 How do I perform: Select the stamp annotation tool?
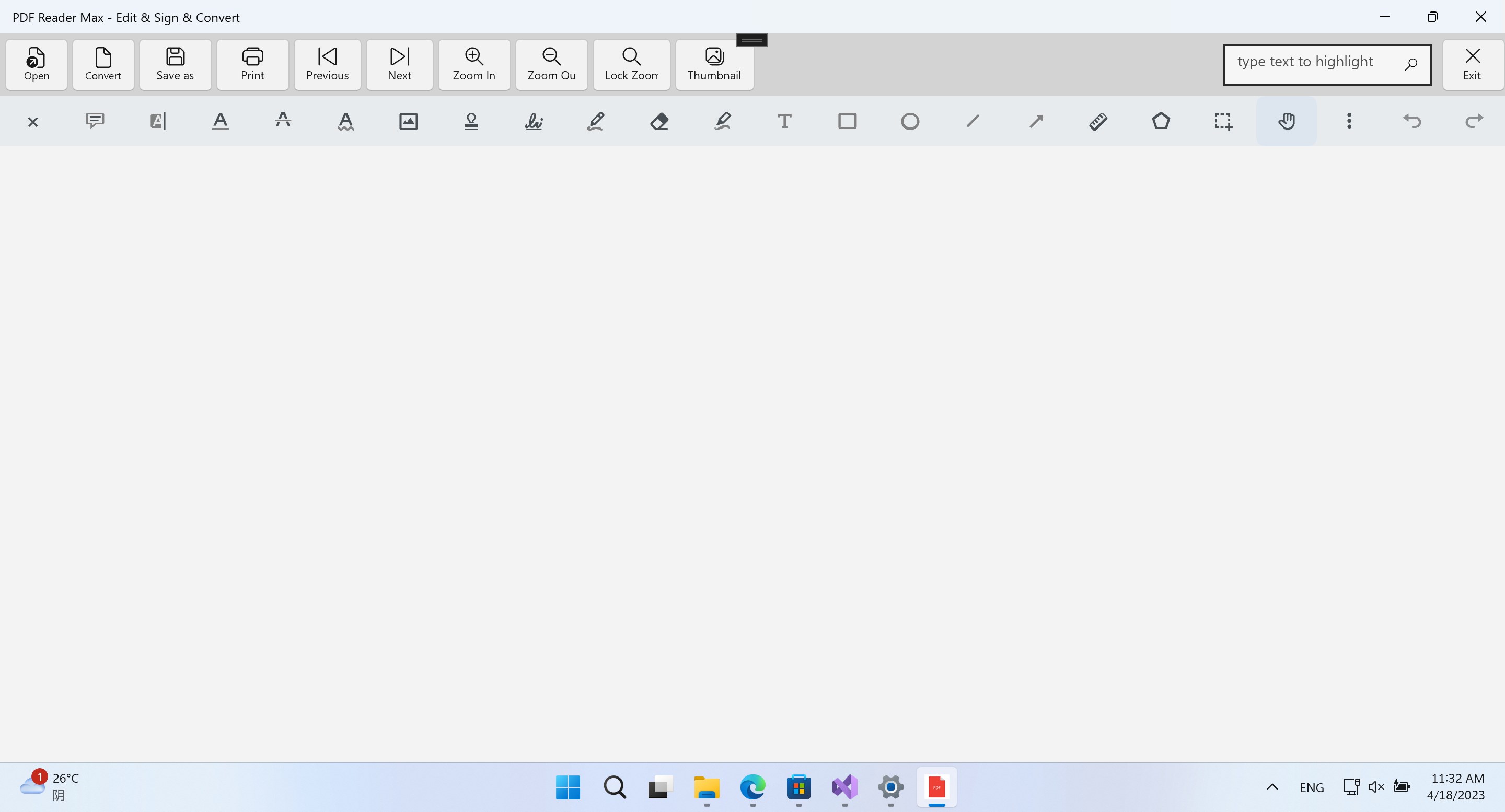(x=471, y=121)
